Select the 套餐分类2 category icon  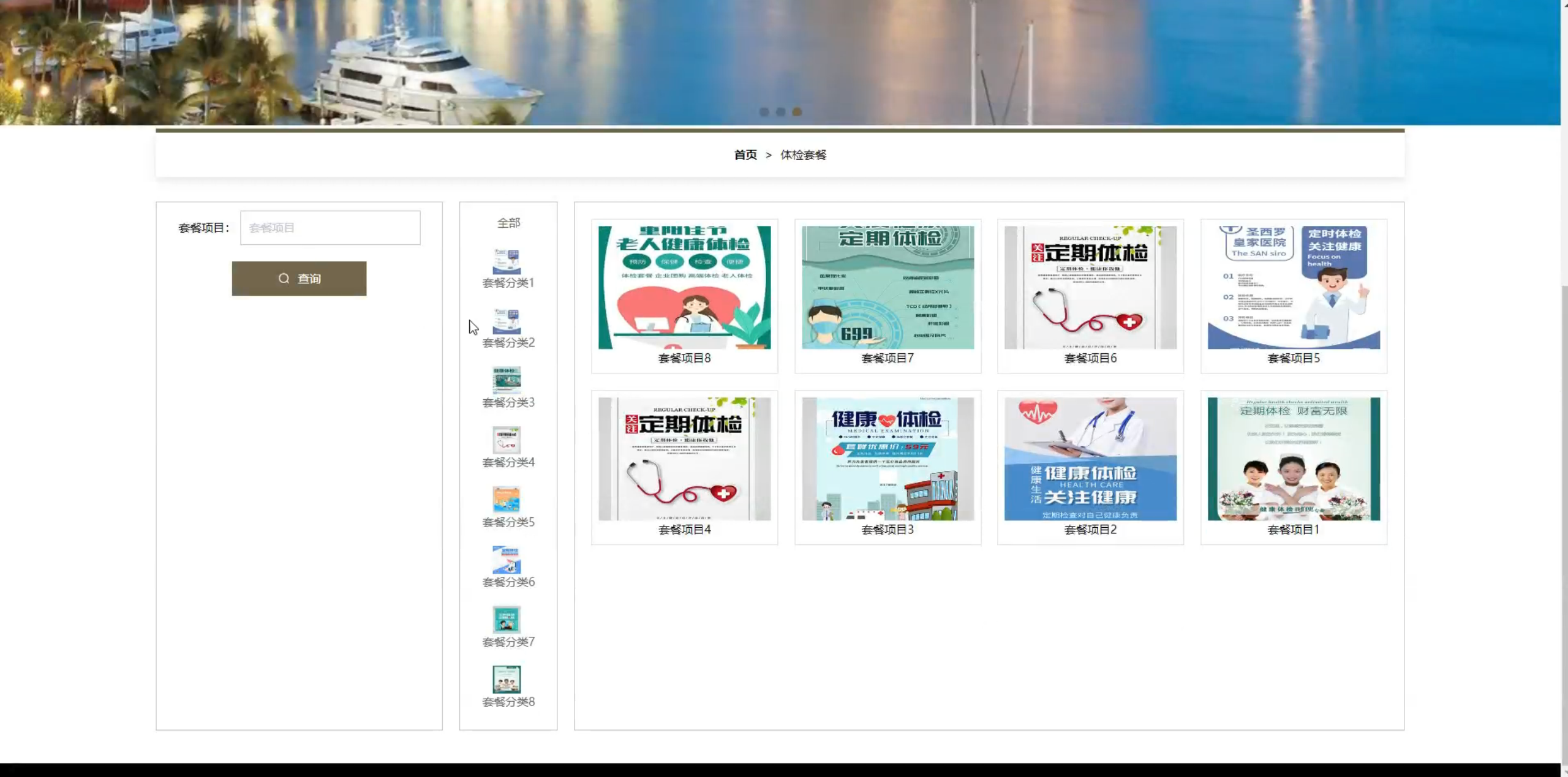(x=507, y=321)
